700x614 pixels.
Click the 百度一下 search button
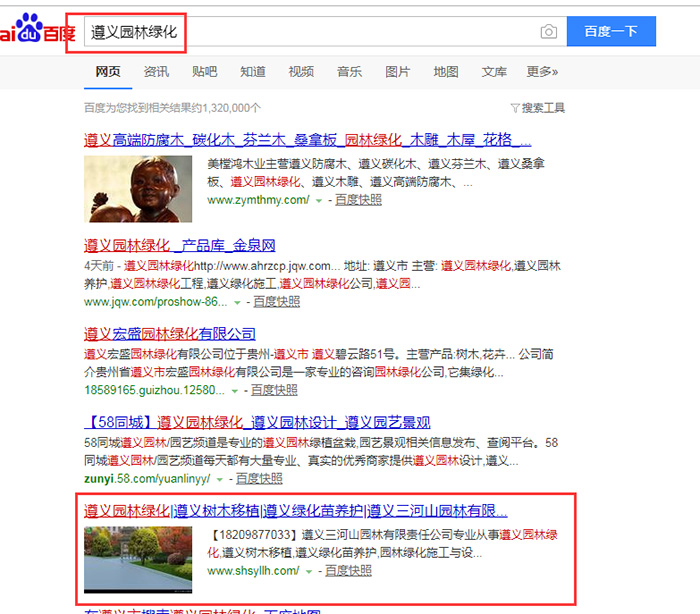click(611, 32)
